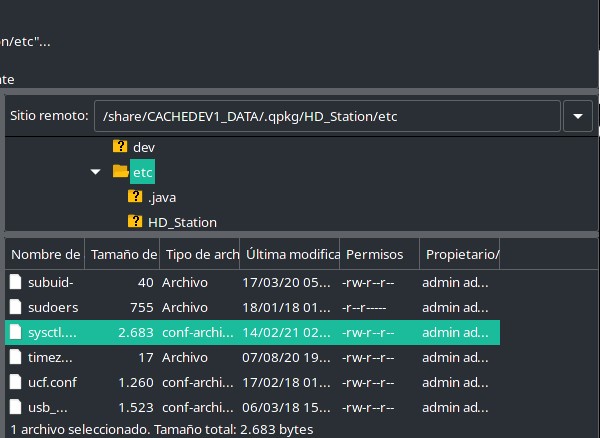Click into the remote path input field
The width and height of the screenshot is (600, 438).
[326, 116]
